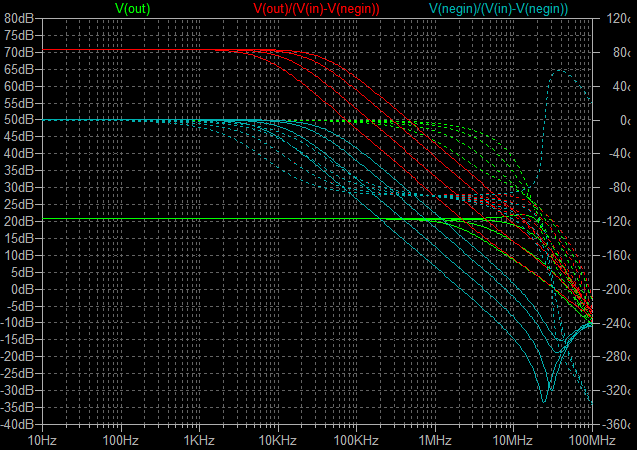The width and height of the screenshot is (637, 450).
Task: Click the 70dB label on left axis
Action: click(20, 52)
